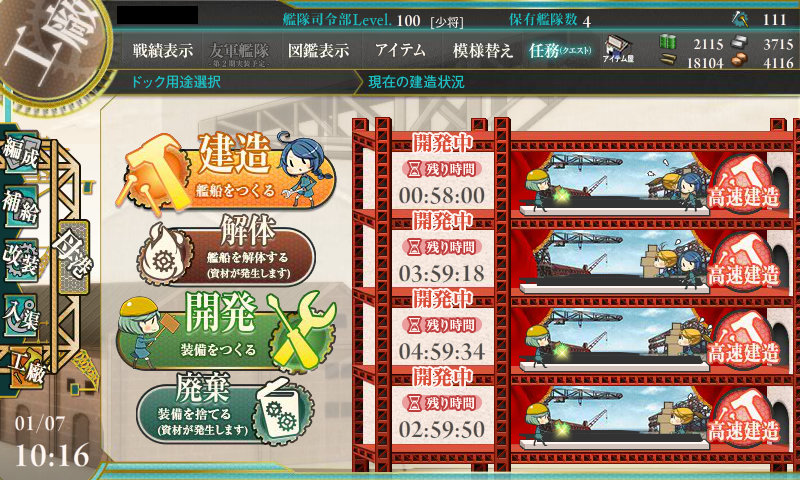Open the 戦績表示 records menu
800x480 pixels.
(x=163, y=50)
